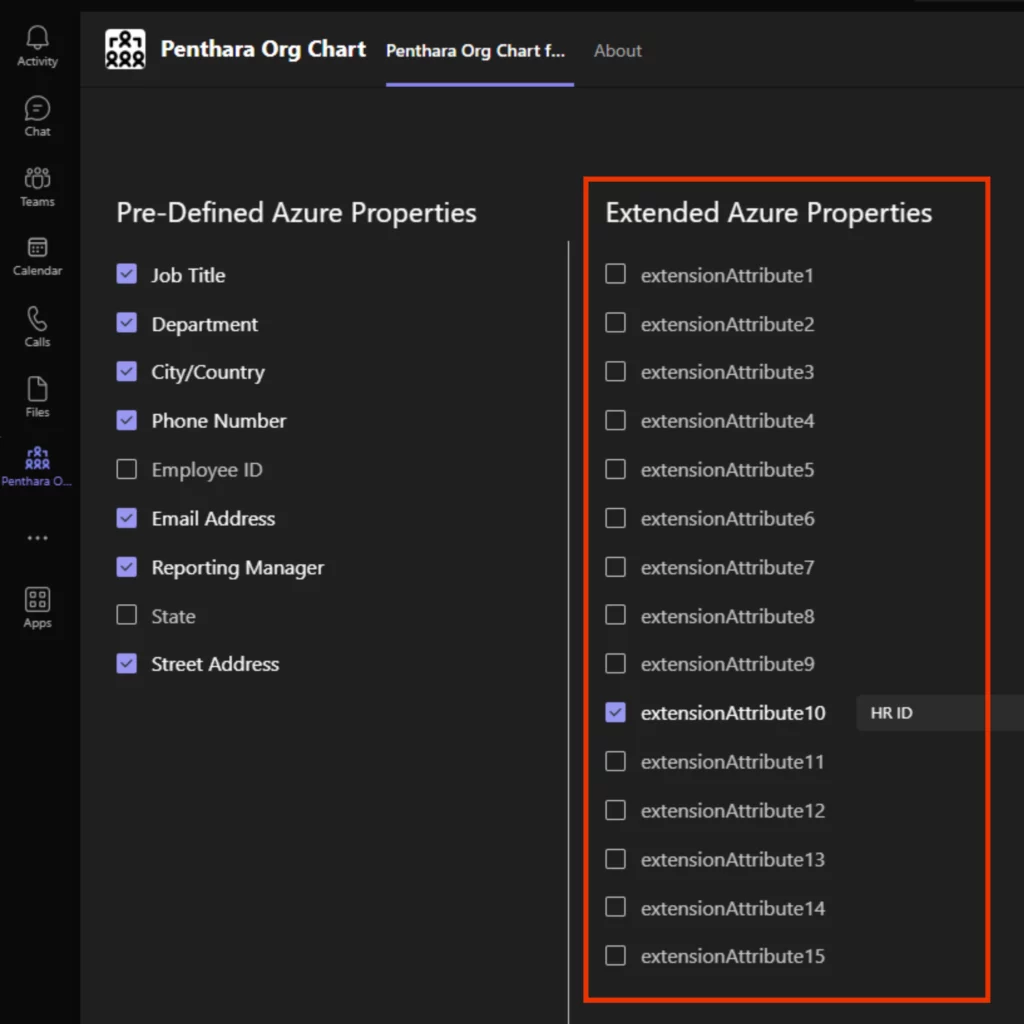Uncheck the Department property
The height and width of the screenshot is (1024, 1024).
click(x=127, y=323)
